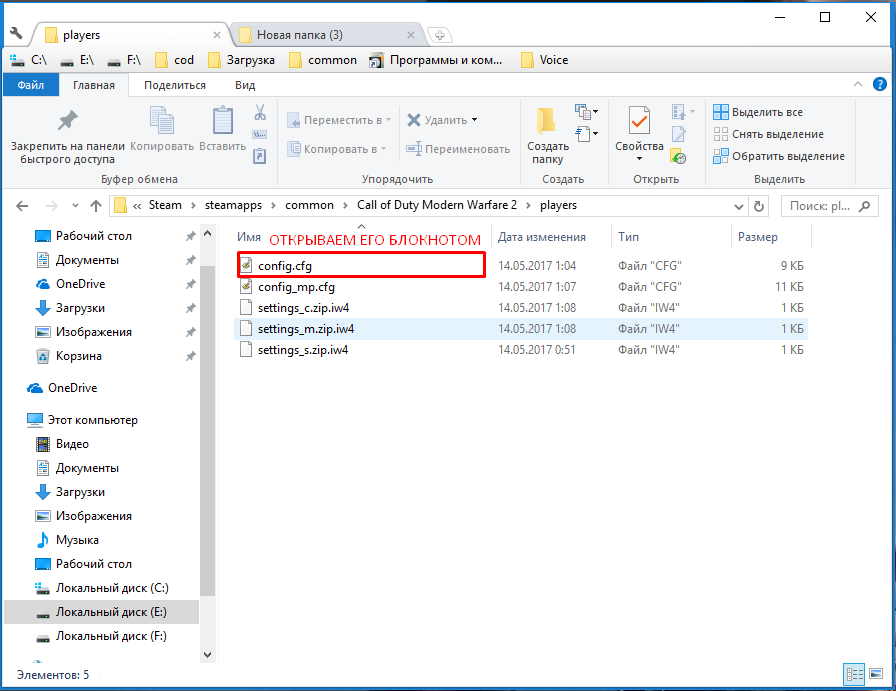Go up one folder level
Screen dimensions: 896x691
tap(96, 206)
